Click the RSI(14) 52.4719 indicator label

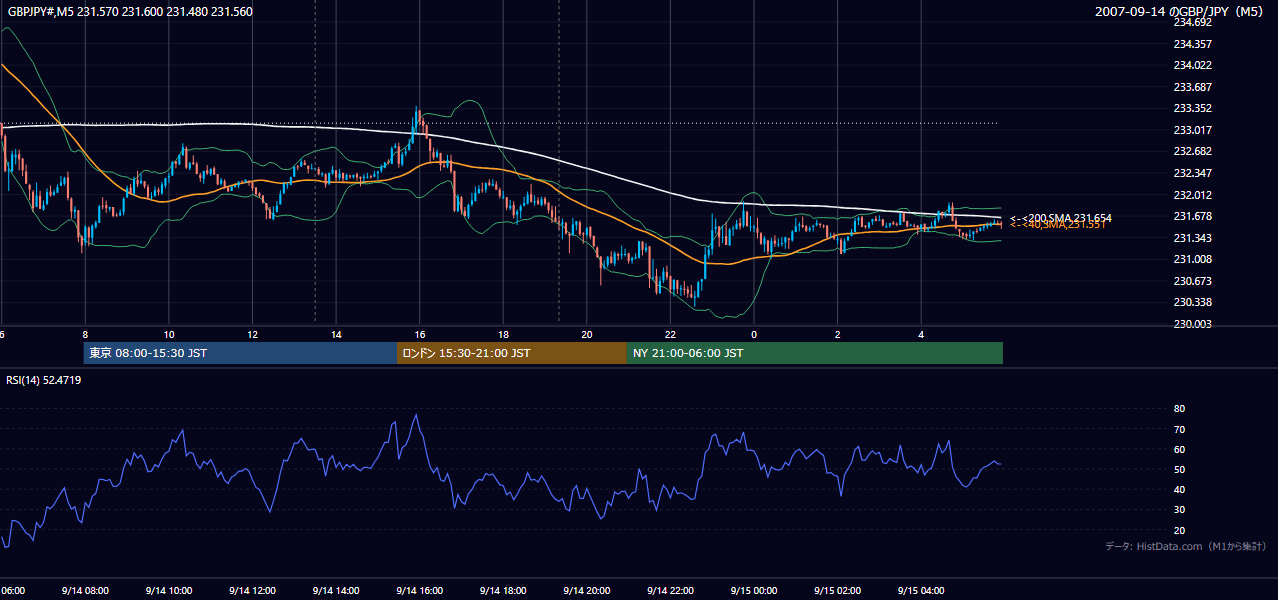coord(44,380)
